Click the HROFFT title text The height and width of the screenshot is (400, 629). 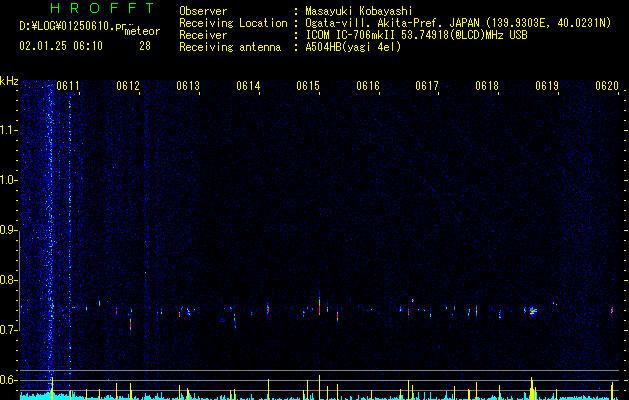(102, 8)
